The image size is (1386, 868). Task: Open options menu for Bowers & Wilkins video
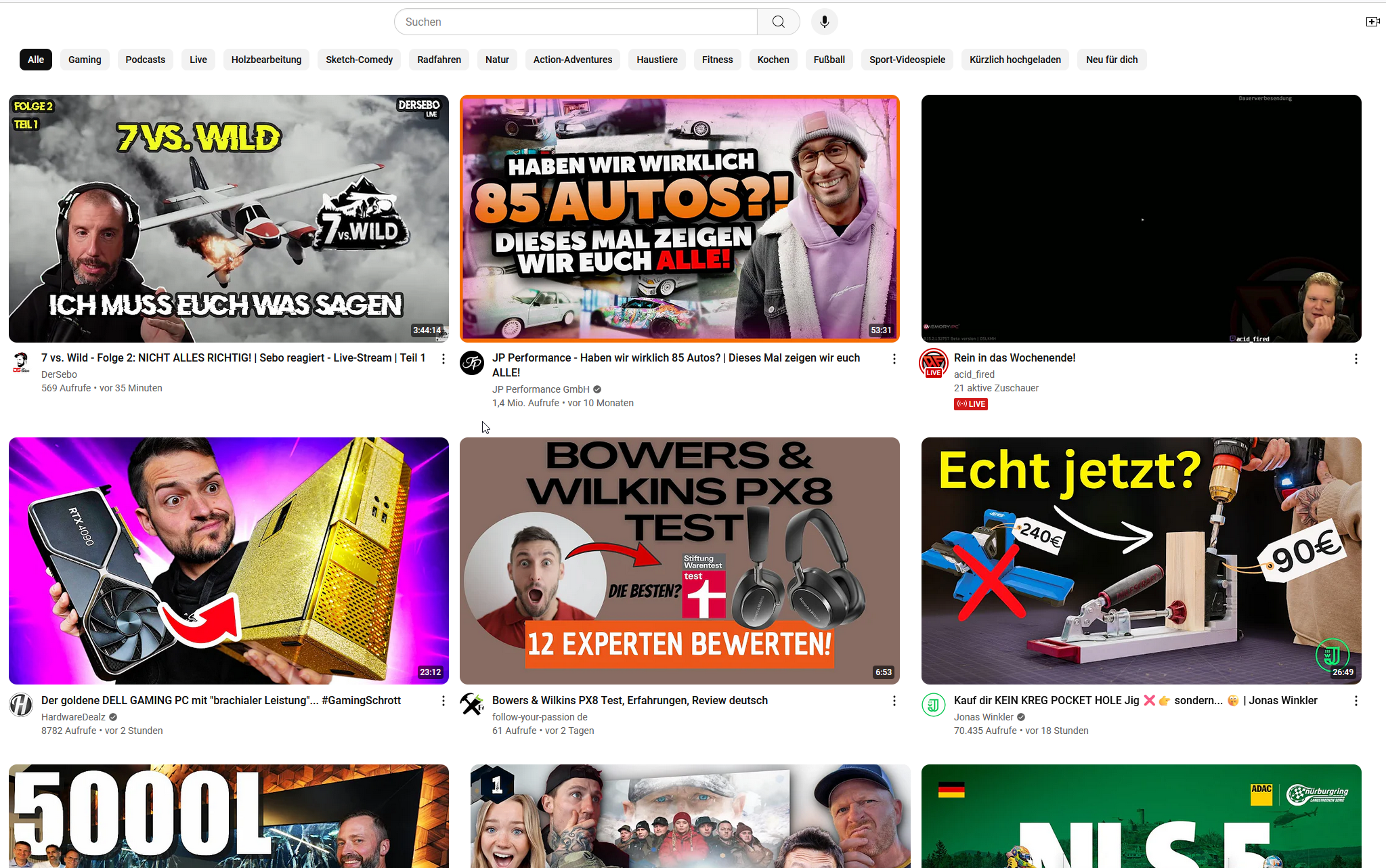click(x=894, y=701)
